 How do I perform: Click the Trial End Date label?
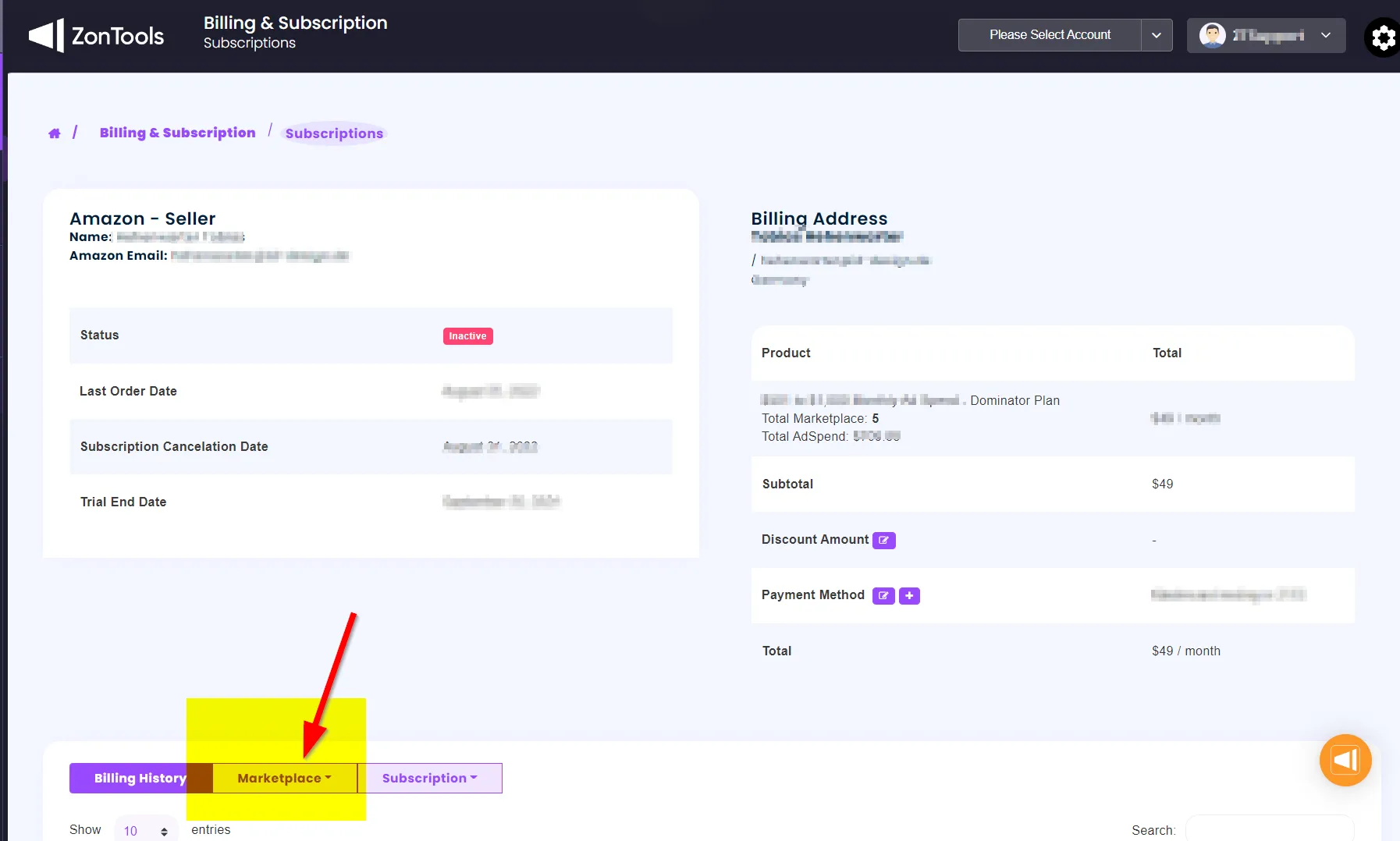coord(123,502)
